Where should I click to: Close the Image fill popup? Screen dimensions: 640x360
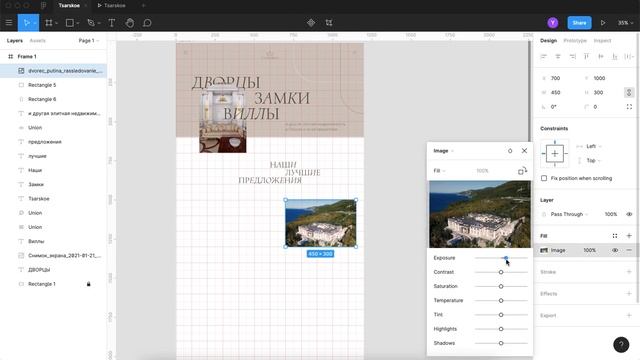click(524, 151)
